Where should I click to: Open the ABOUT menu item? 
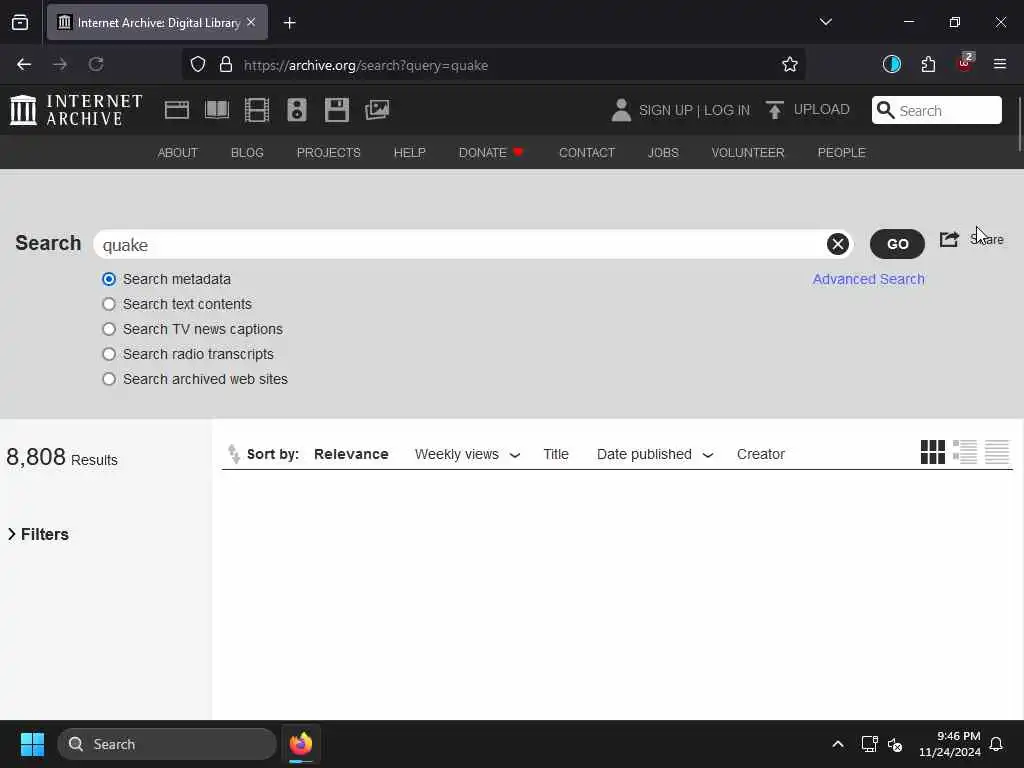point(178,152)
